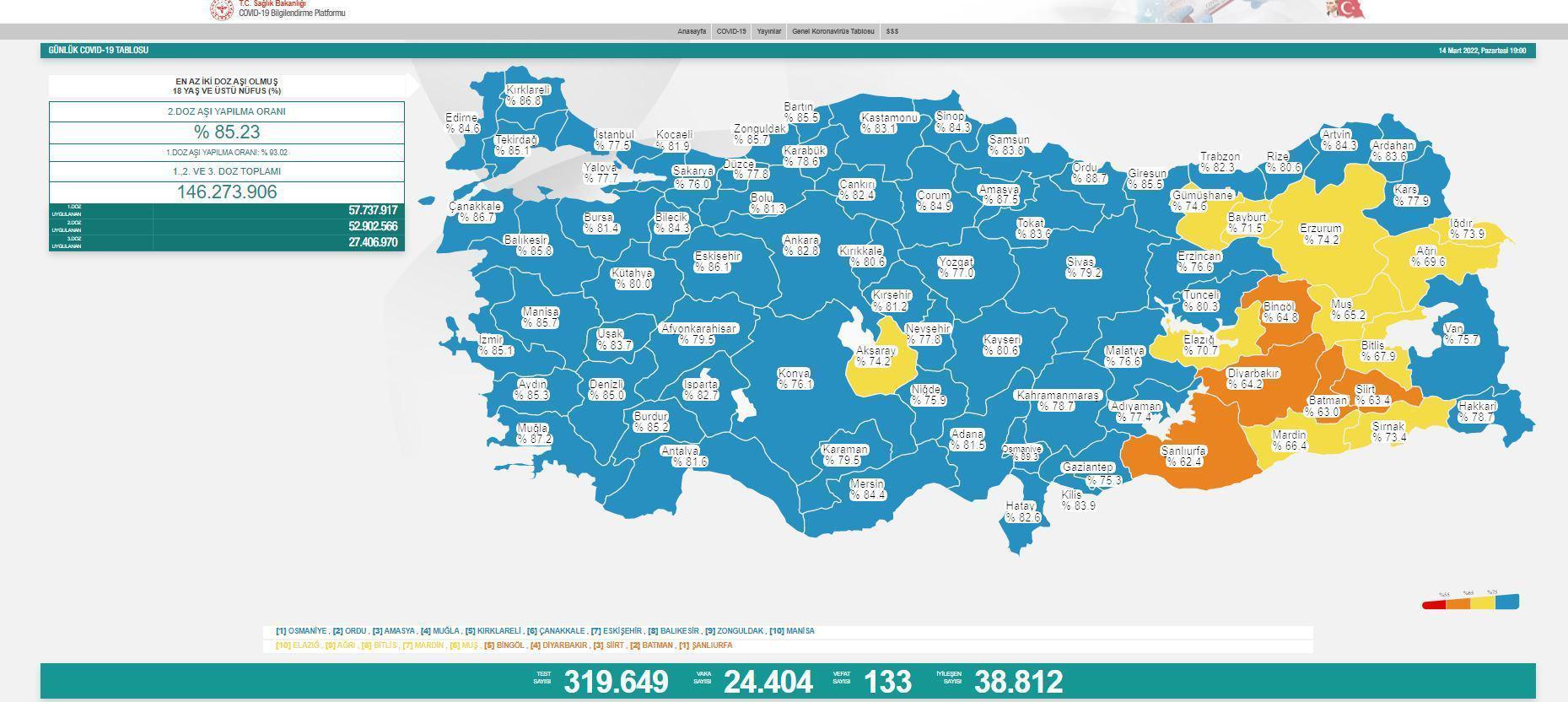Click the Ankara % 82.8 label on map
The height and width of the screenshot is (702, 1568).
800,246
